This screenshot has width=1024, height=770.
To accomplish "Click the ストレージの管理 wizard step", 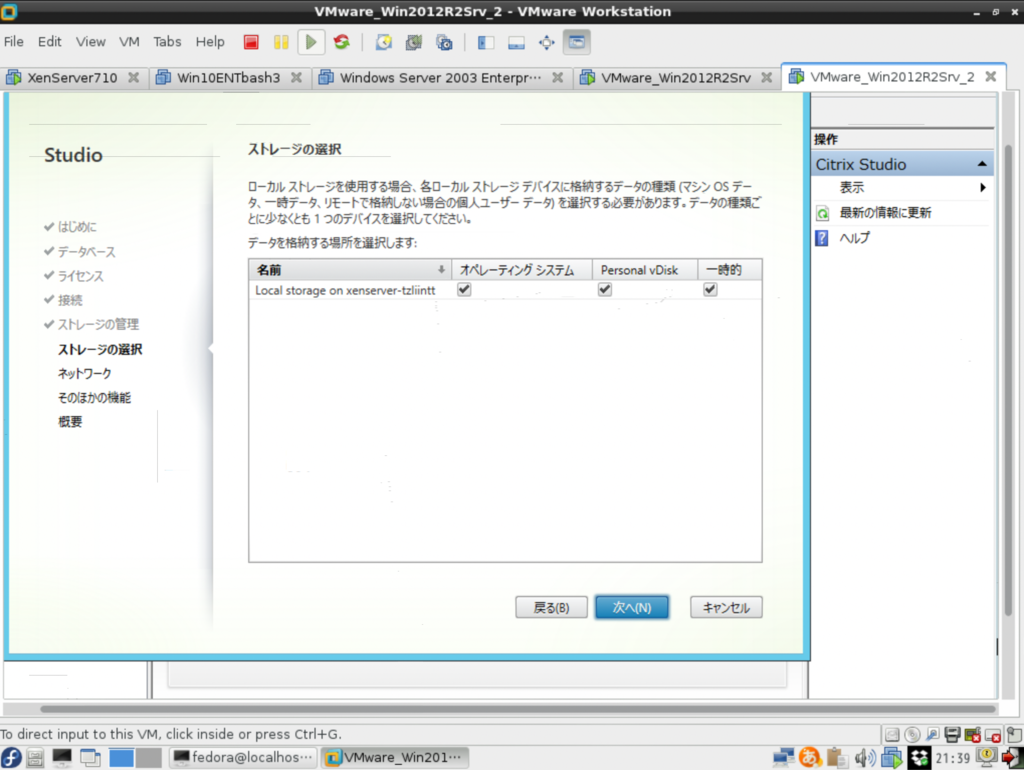I will [98, 325].
